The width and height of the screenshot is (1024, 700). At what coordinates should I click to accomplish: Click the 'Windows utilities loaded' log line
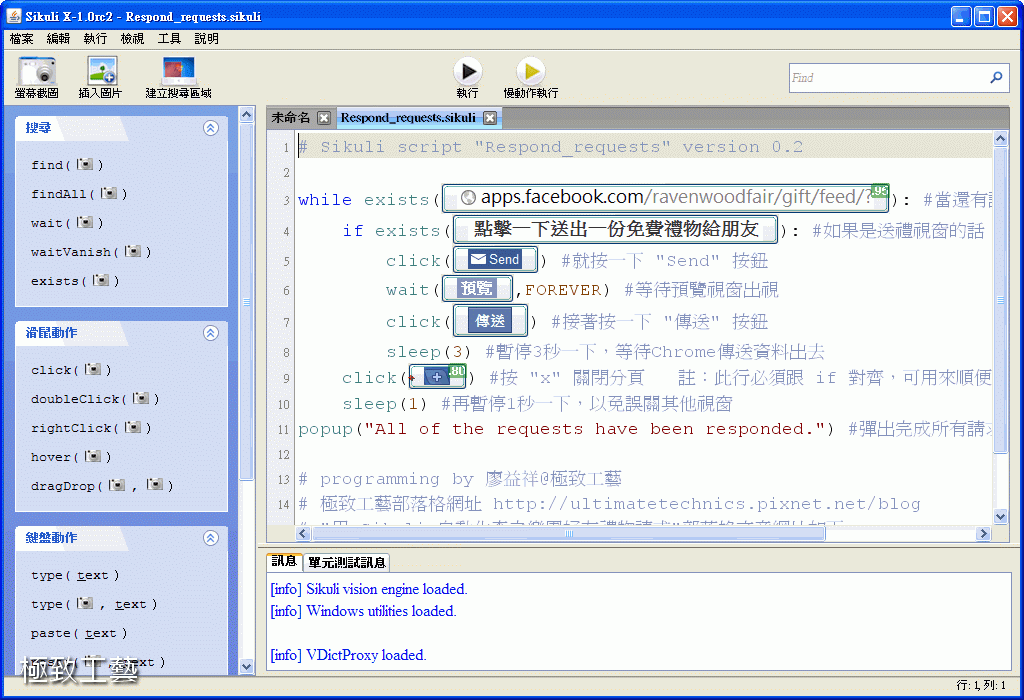(x=364, y=611)
